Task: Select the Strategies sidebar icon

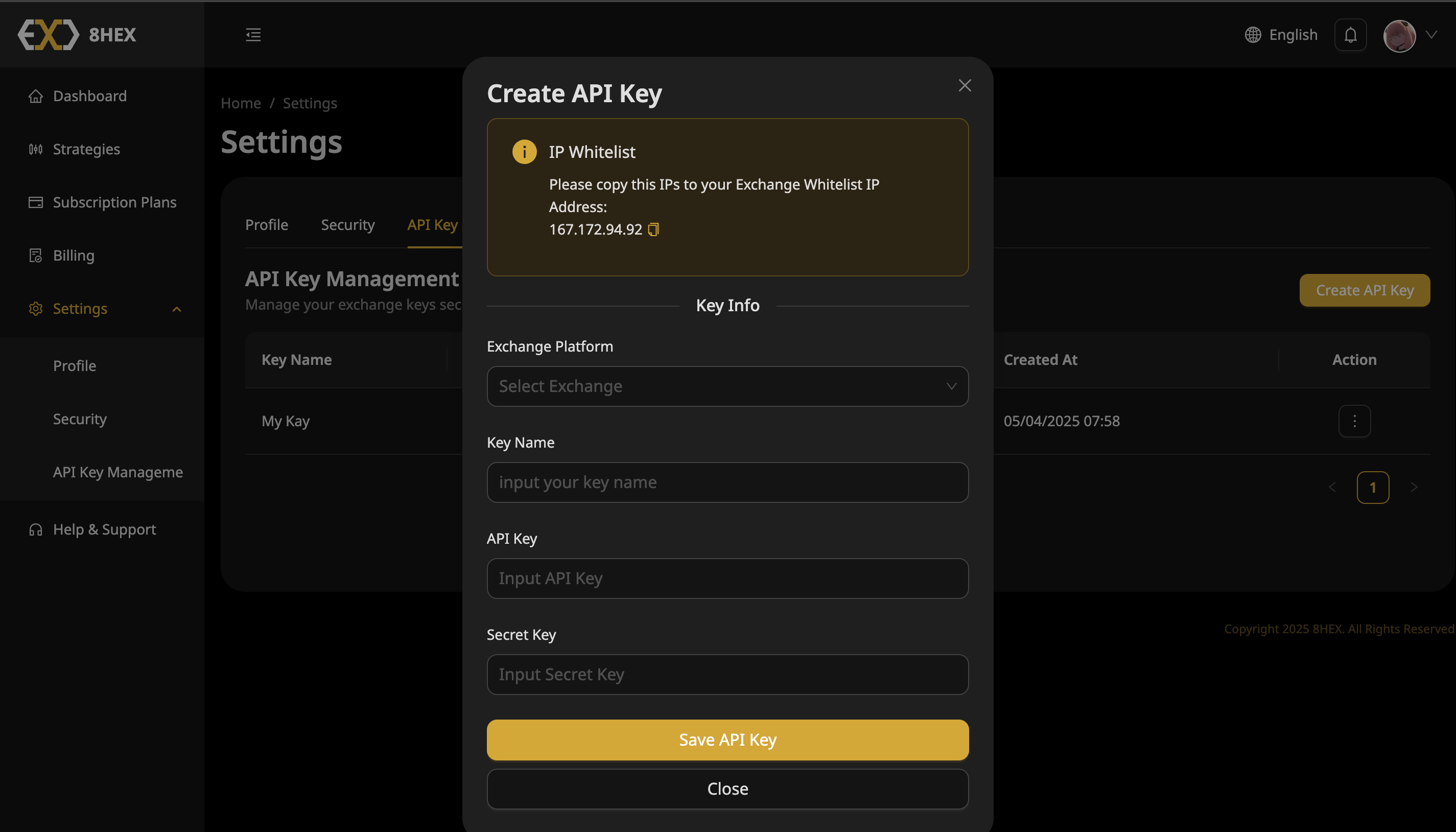Action: pyautogui.click(x=35, y=149)
